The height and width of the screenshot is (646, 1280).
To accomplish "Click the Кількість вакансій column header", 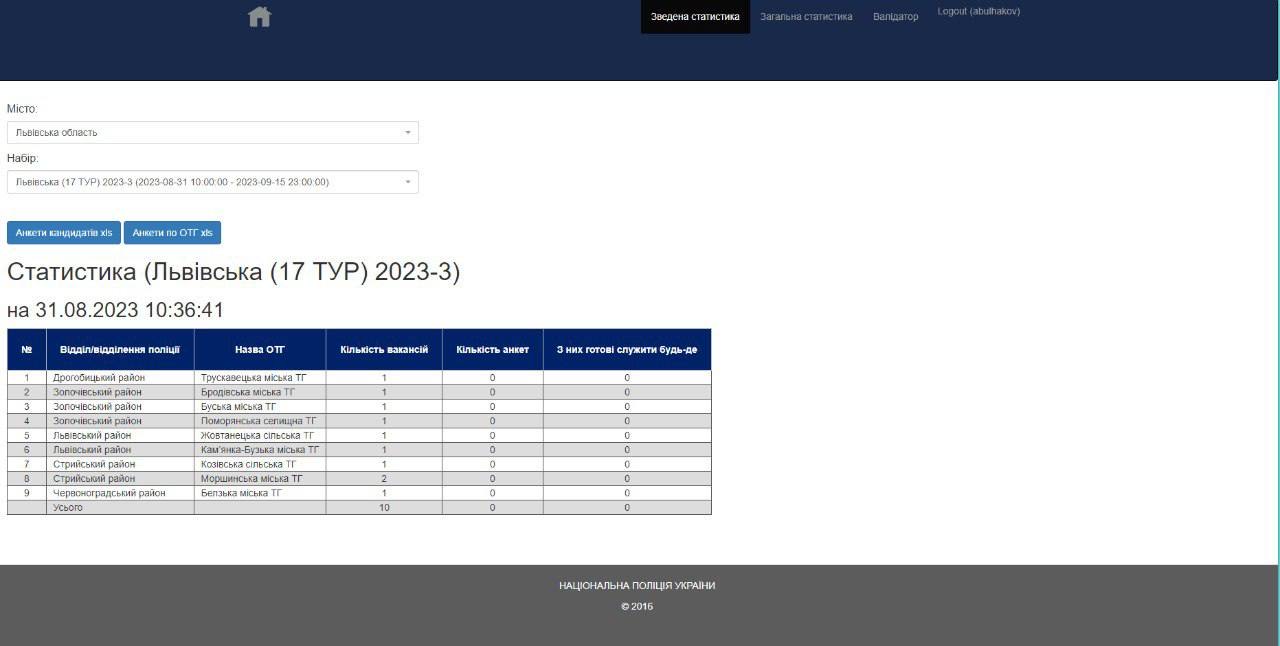I will (384, 350).
